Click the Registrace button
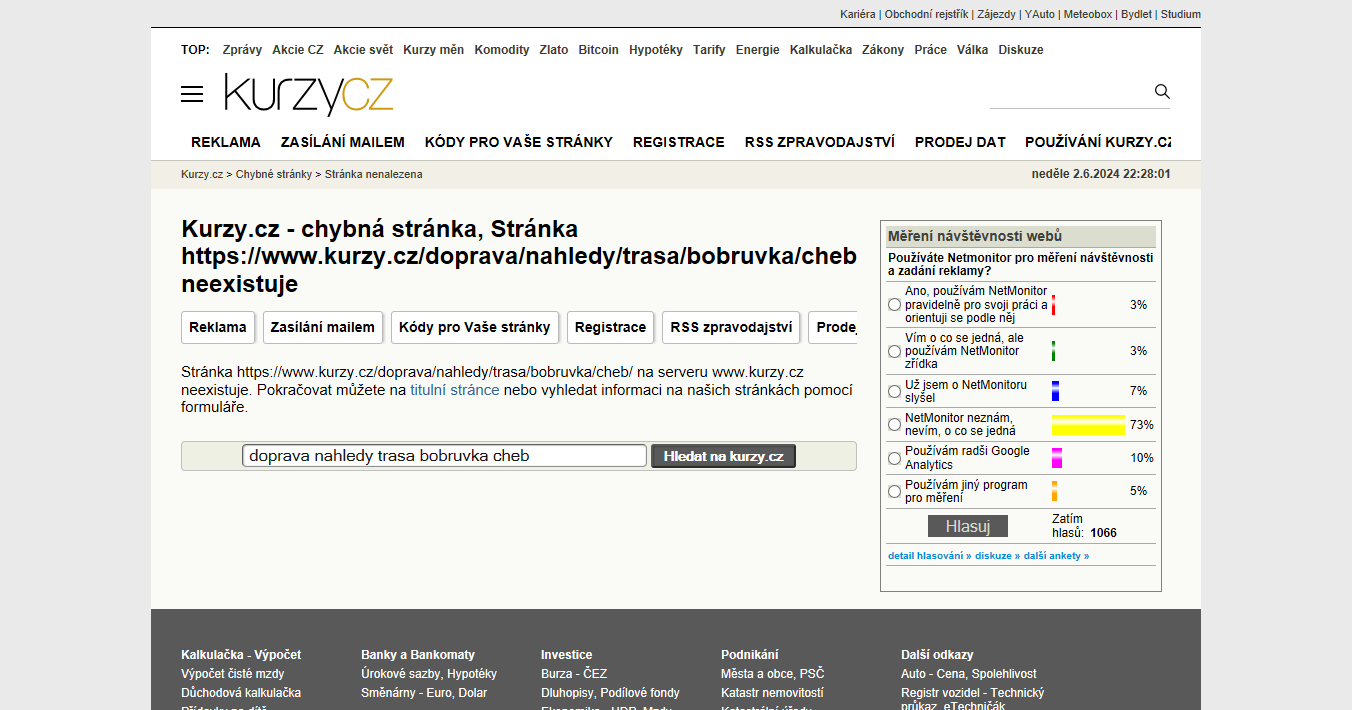Viewport: 1352px width, 710px height. coord(611,327)
